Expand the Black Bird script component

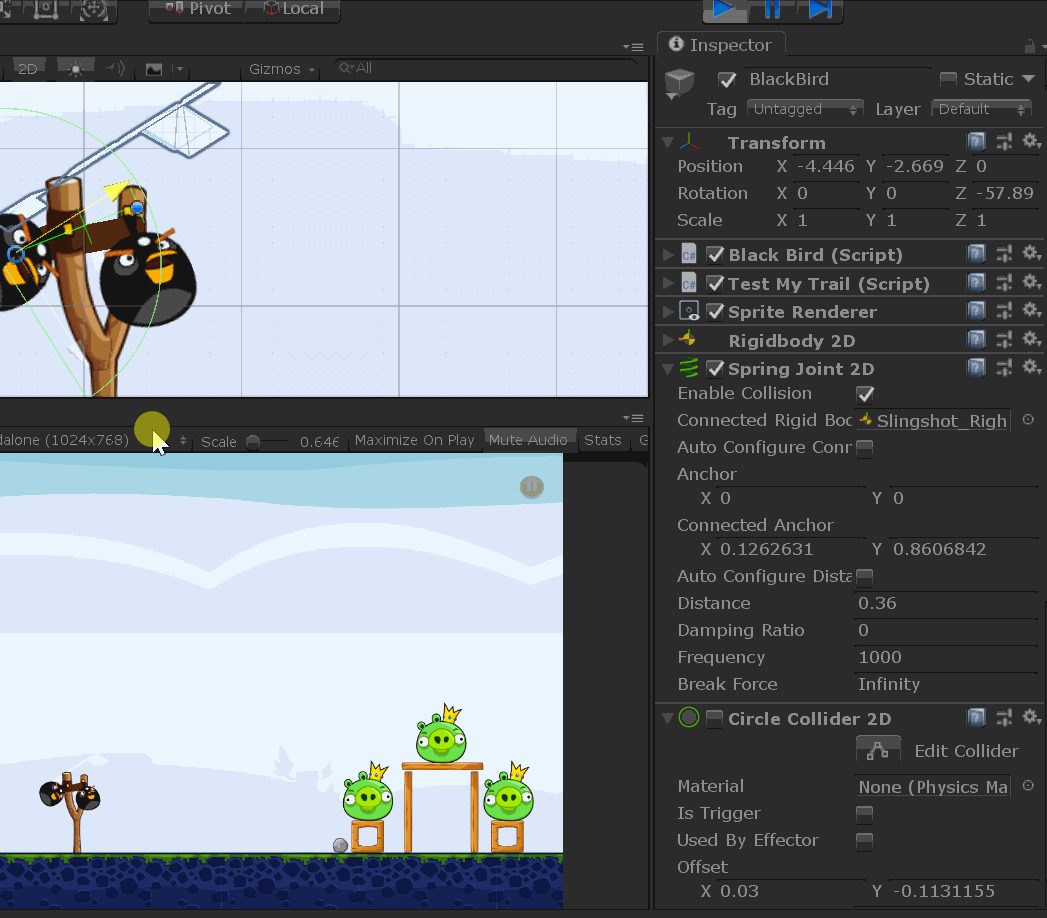click(667, 254)
